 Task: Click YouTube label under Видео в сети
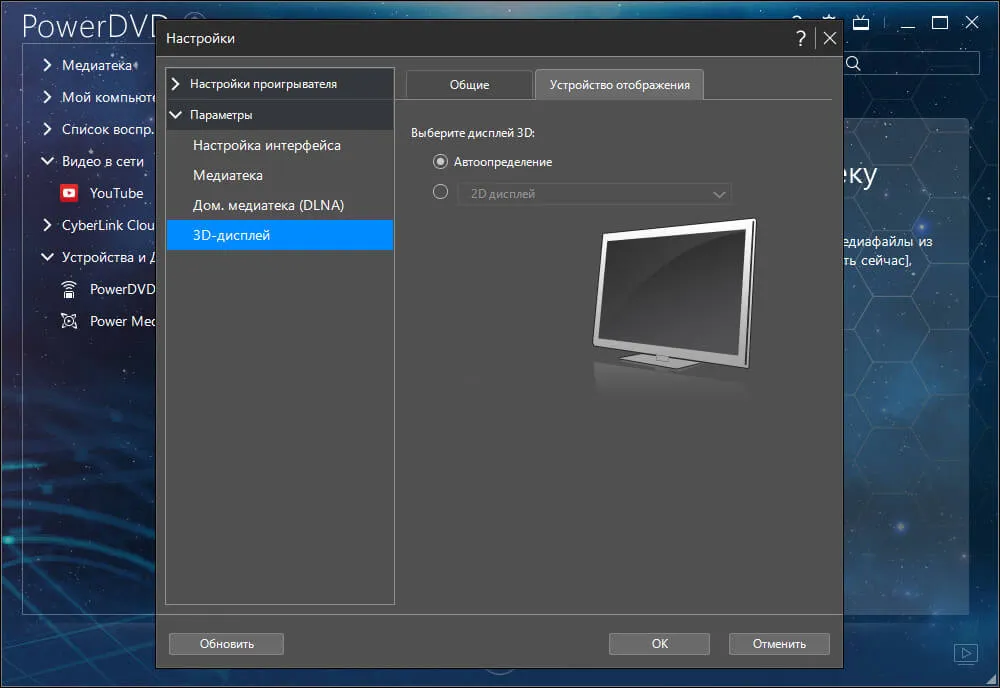(x=116, y=193)
